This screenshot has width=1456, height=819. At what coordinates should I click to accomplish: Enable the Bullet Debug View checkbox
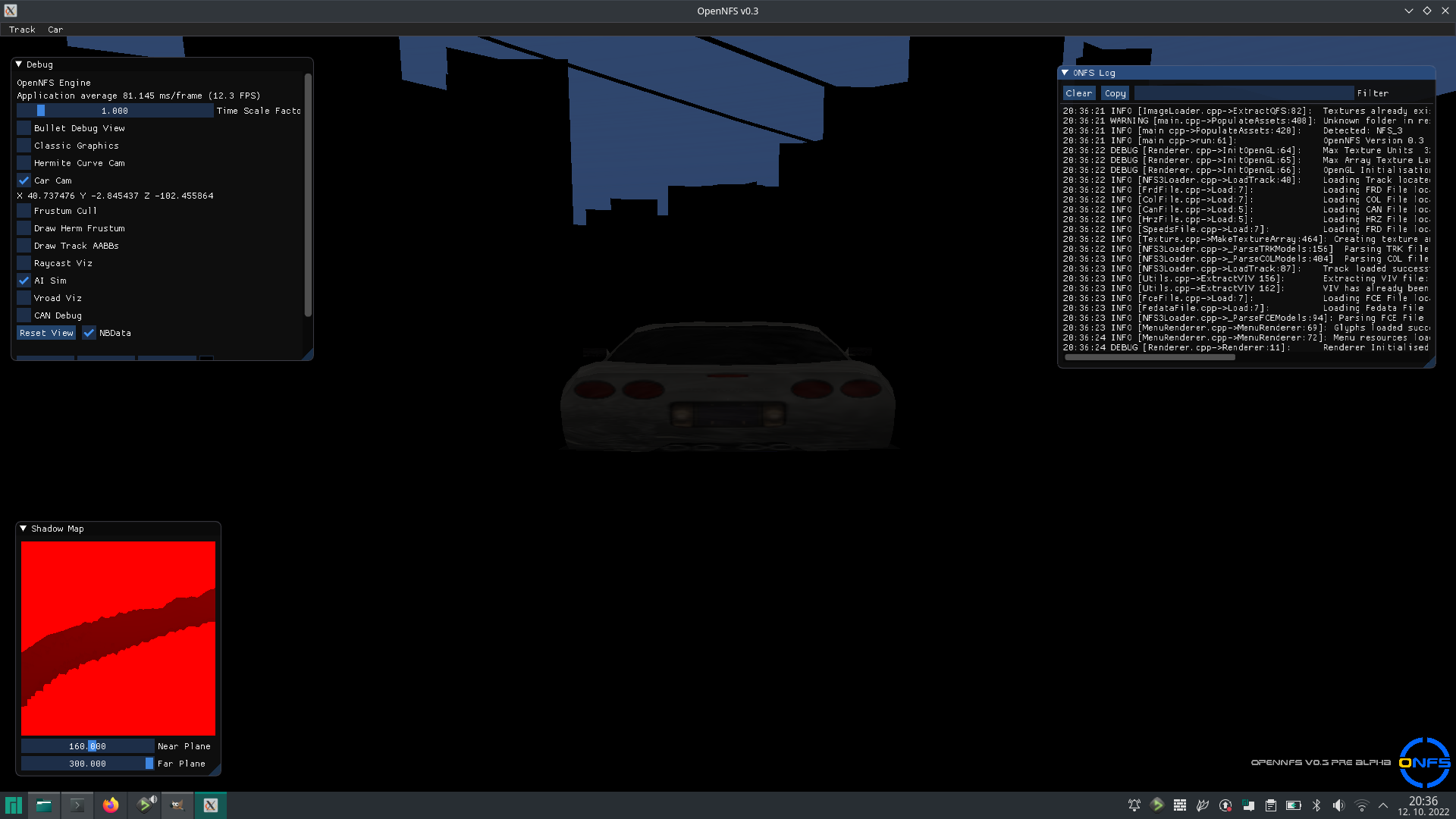point(24,127)
